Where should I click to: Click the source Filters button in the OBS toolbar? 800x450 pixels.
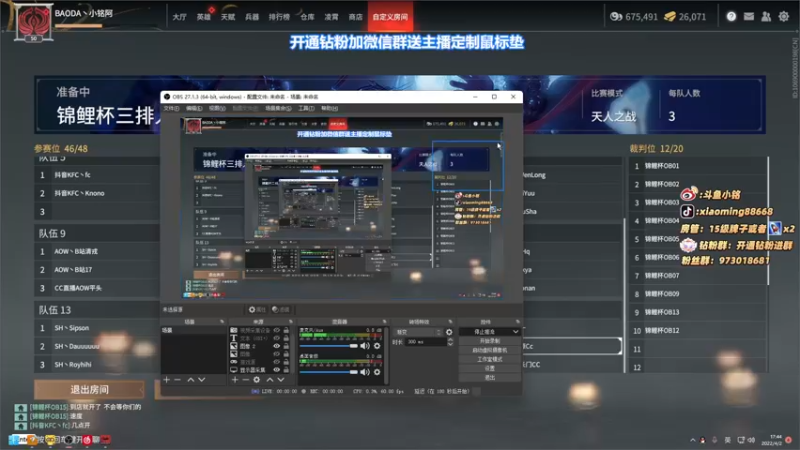click(x=281, y=310)
